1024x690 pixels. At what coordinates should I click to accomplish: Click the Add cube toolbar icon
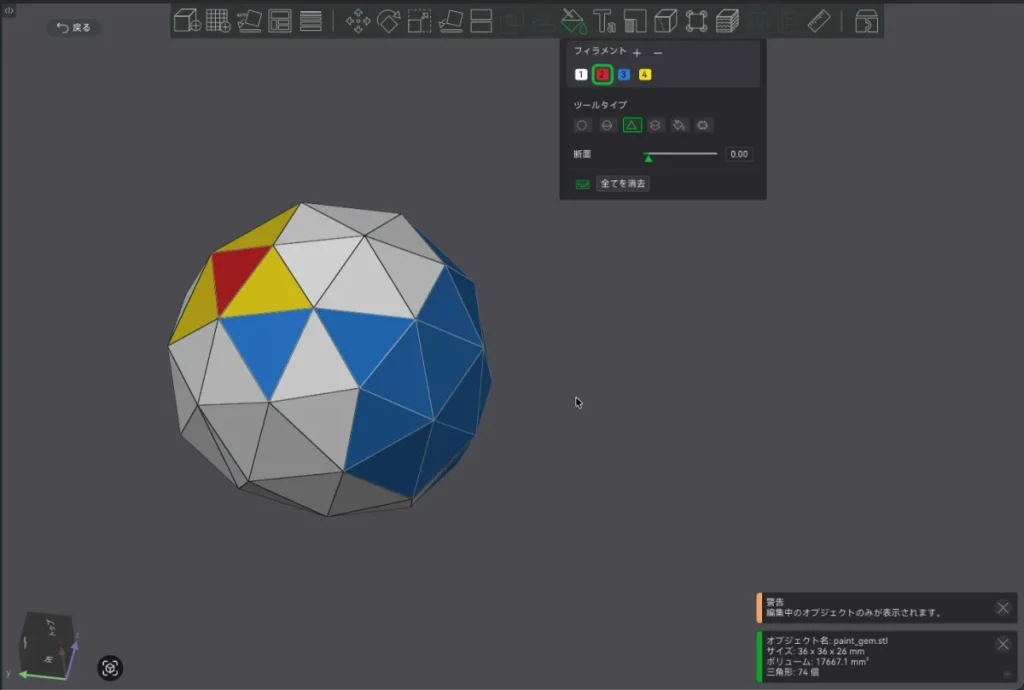(x=187, y=21)
